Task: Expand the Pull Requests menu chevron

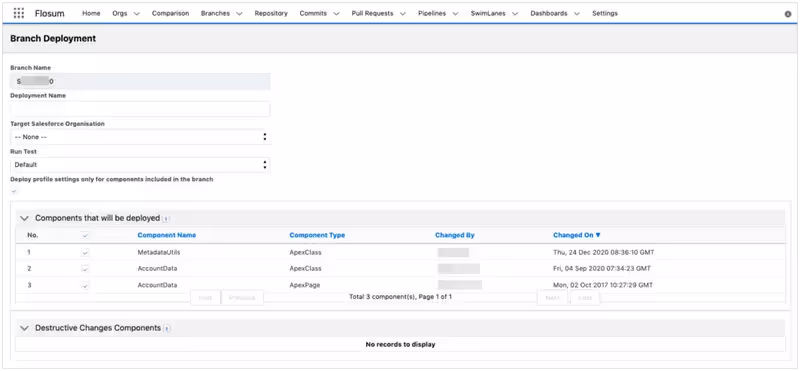Action: (403, 14)
